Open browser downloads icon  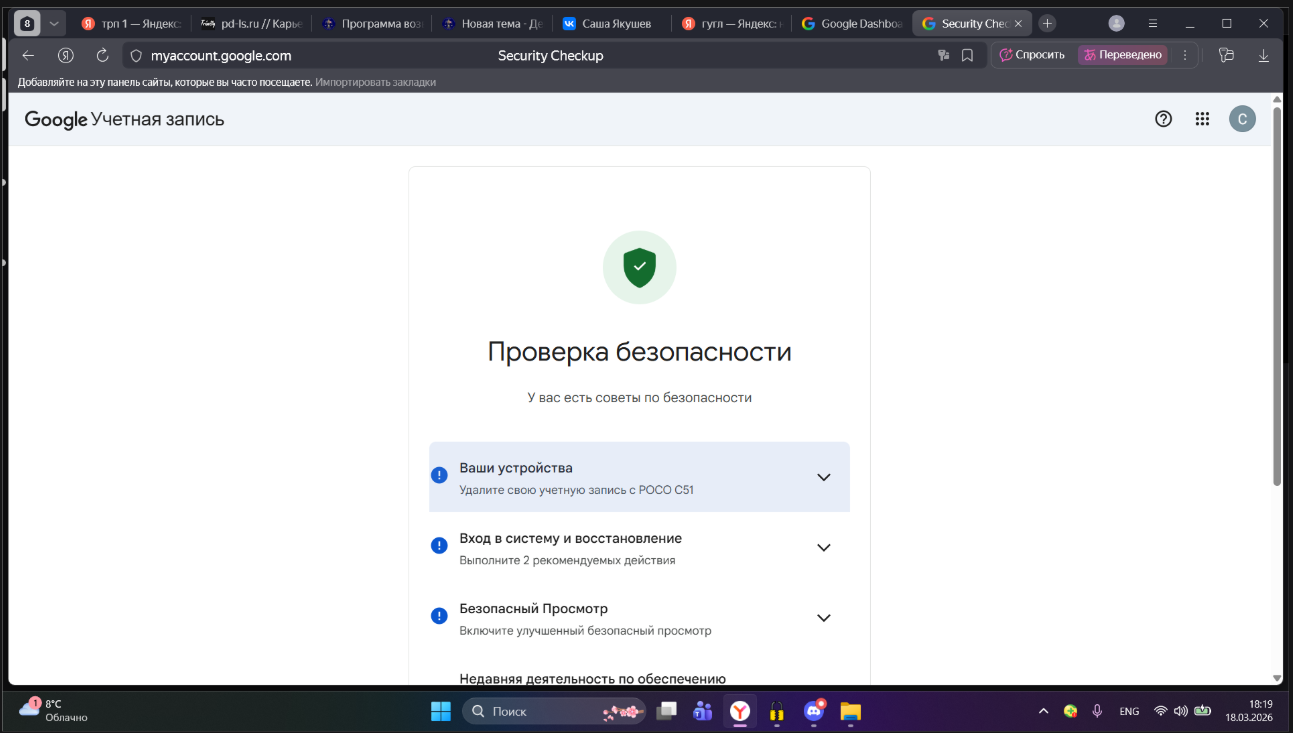[x=1263, y=56]
